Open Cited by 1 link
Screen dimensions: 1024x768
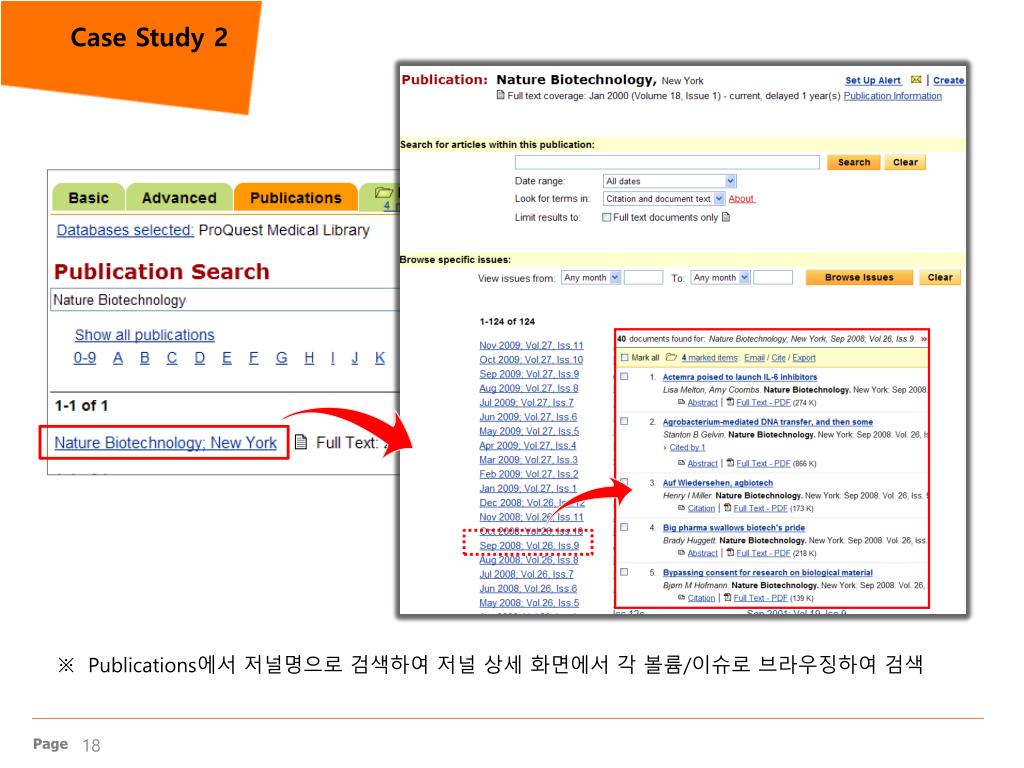[x=687, y=447]
